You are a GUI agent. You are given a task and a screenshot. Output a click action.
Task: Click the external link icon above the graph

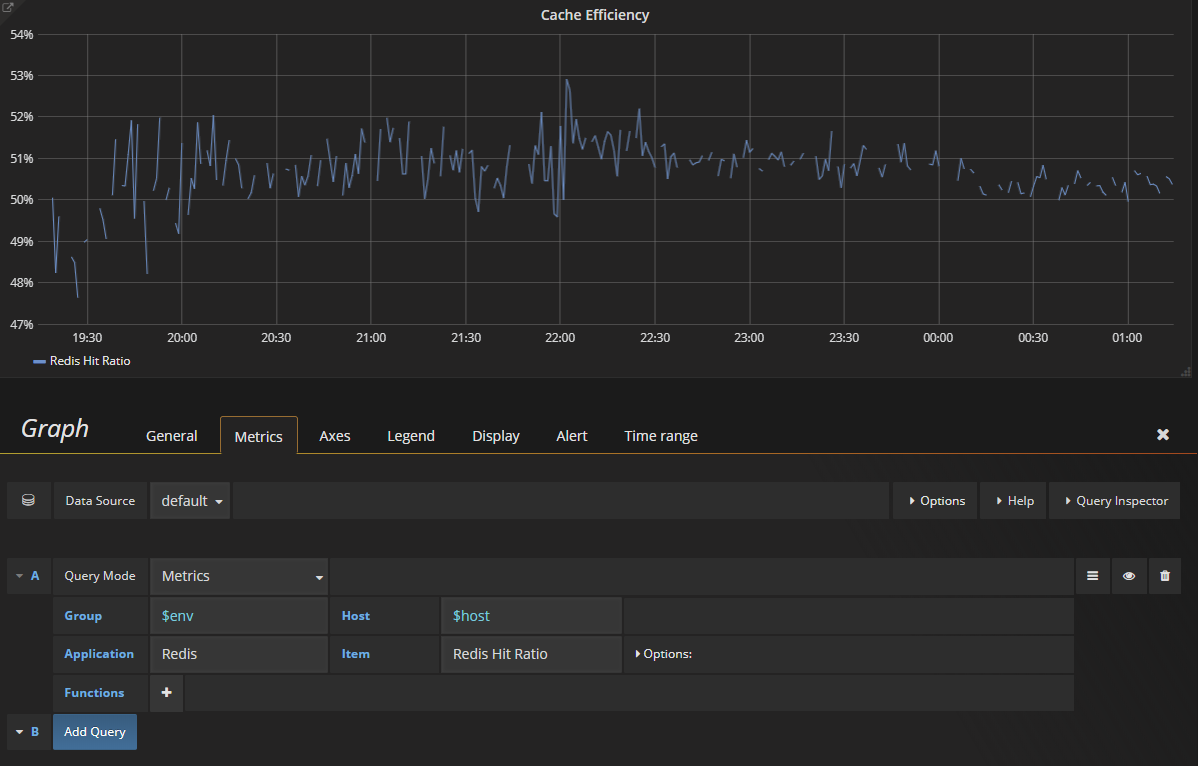coord(8,8)
